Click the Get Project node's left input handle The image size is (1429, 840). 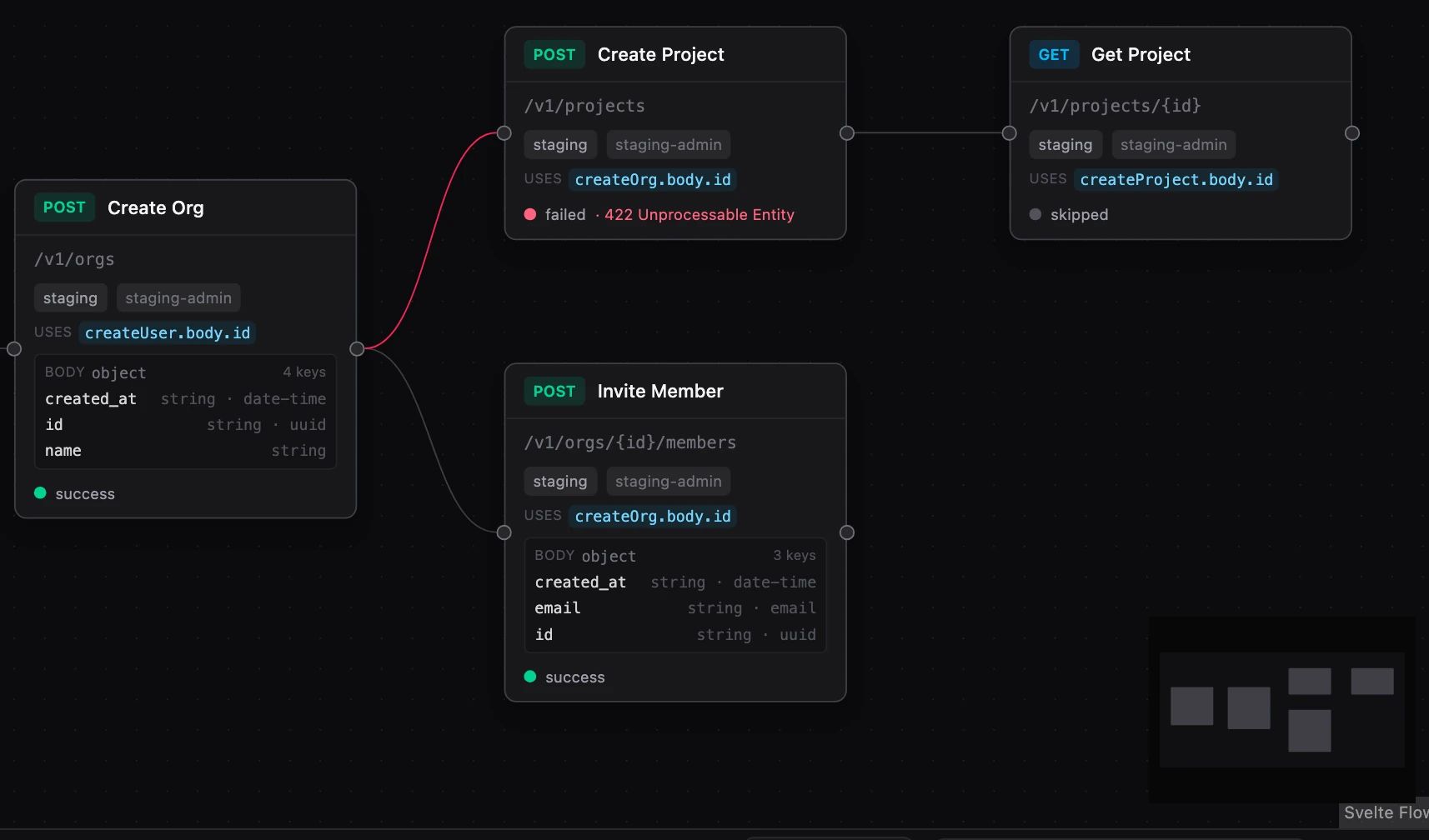point(1010,133)
